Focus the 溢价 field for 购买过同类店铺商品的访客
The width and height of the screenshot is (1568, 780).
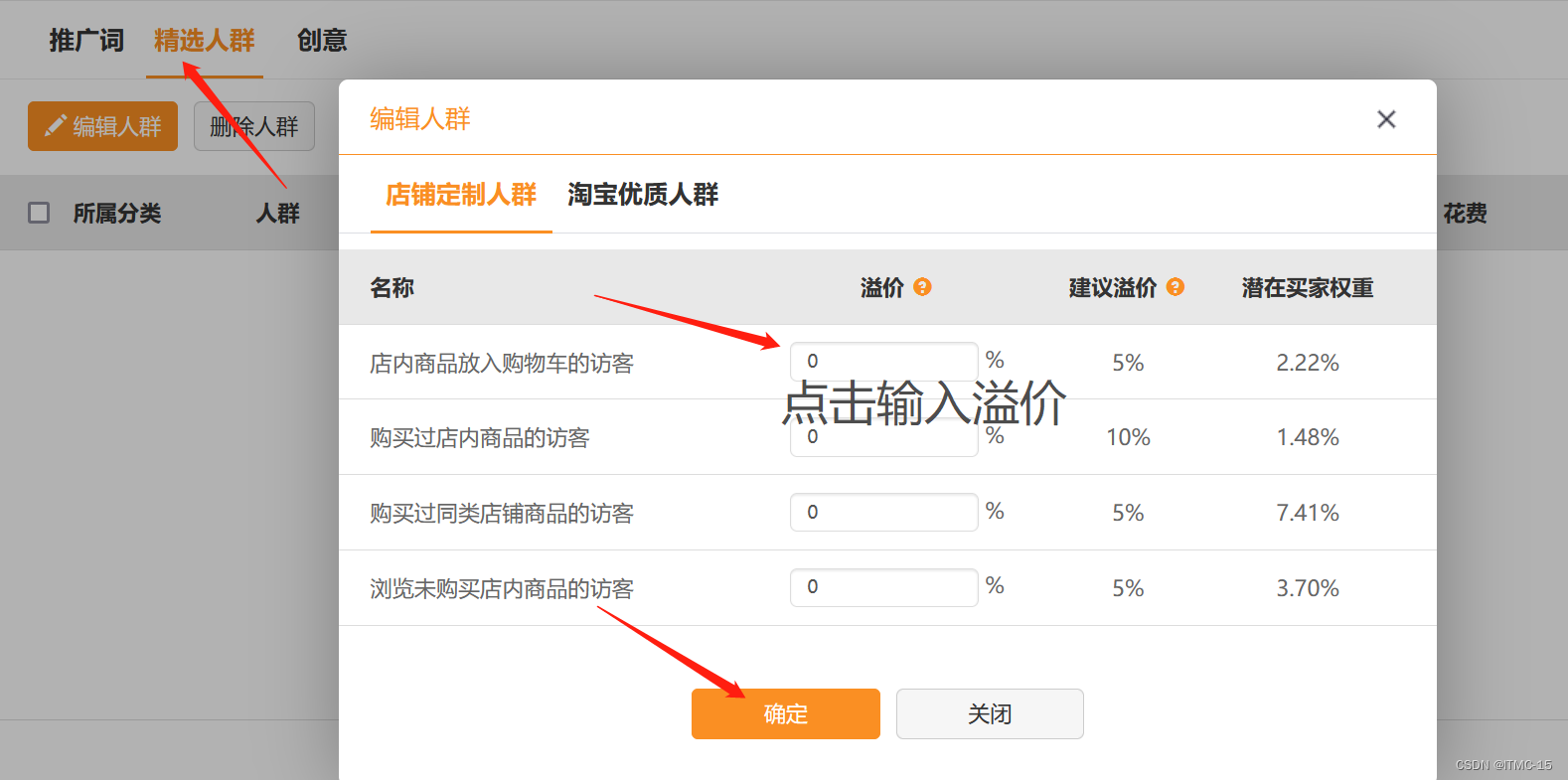point(884,512)
